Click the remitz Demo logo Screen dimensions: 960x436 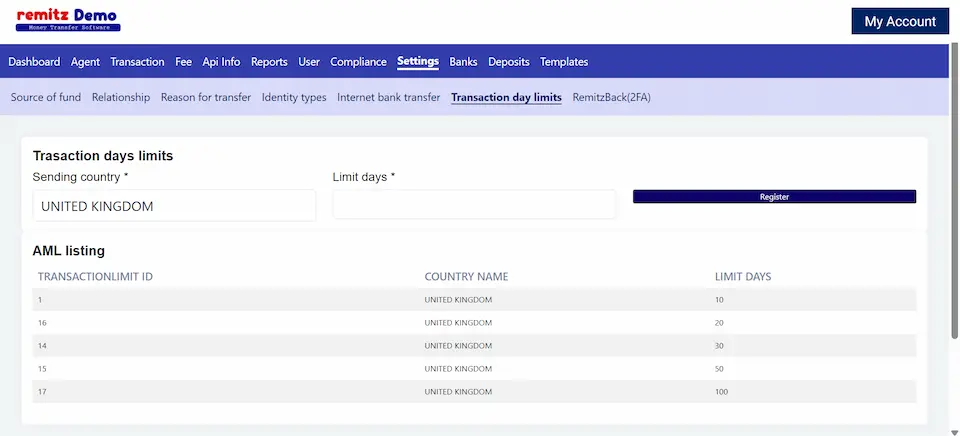coord(68,20)
